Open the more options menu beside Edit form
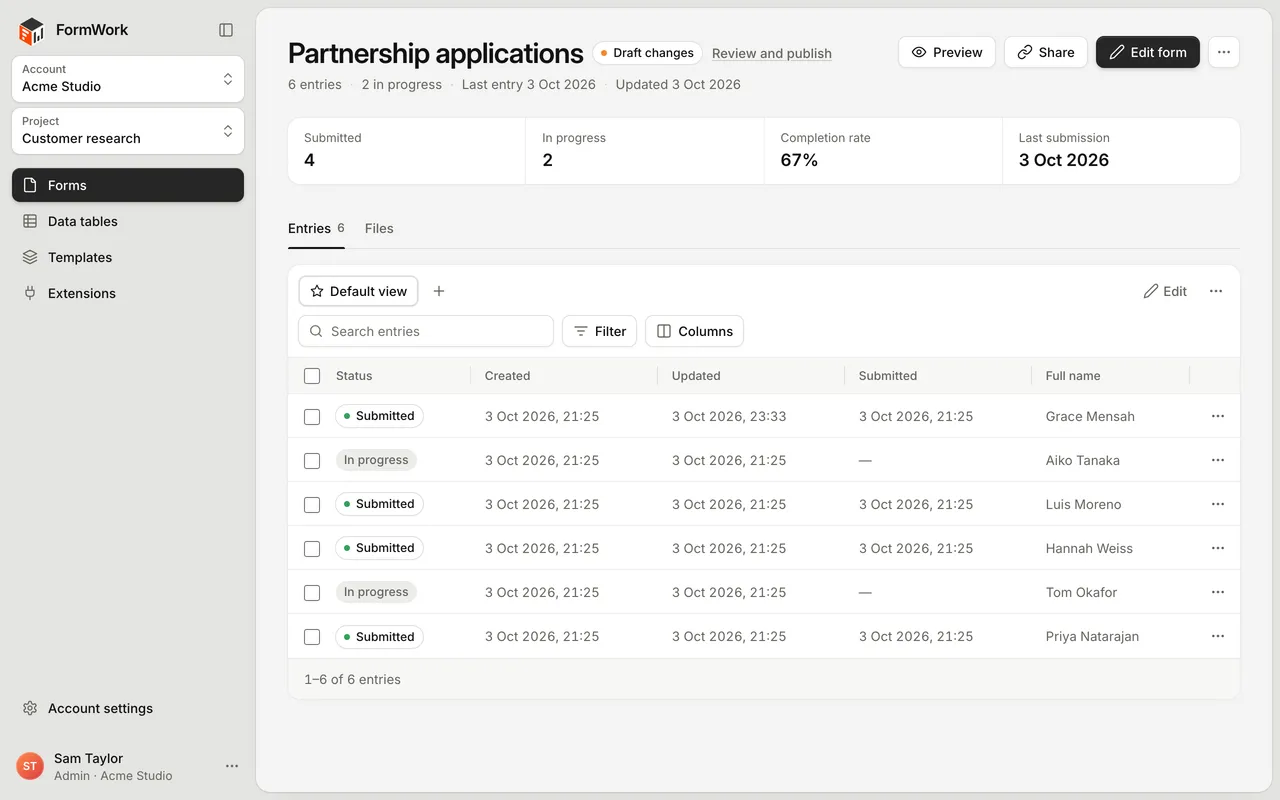Screen dimensions: 1280x800 point(1224,52)
